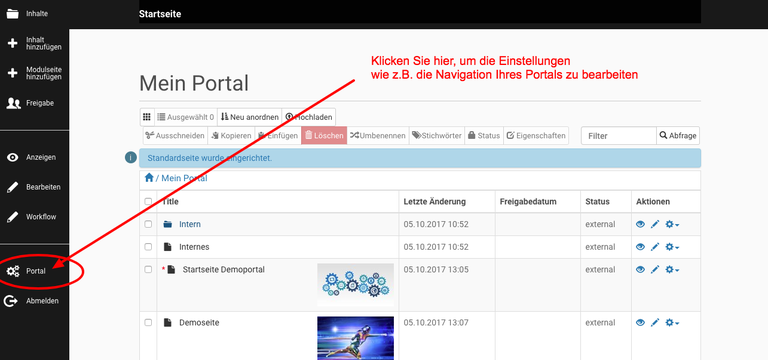
Task: Click Ausschneiden cut button
Action: (175, 136)
